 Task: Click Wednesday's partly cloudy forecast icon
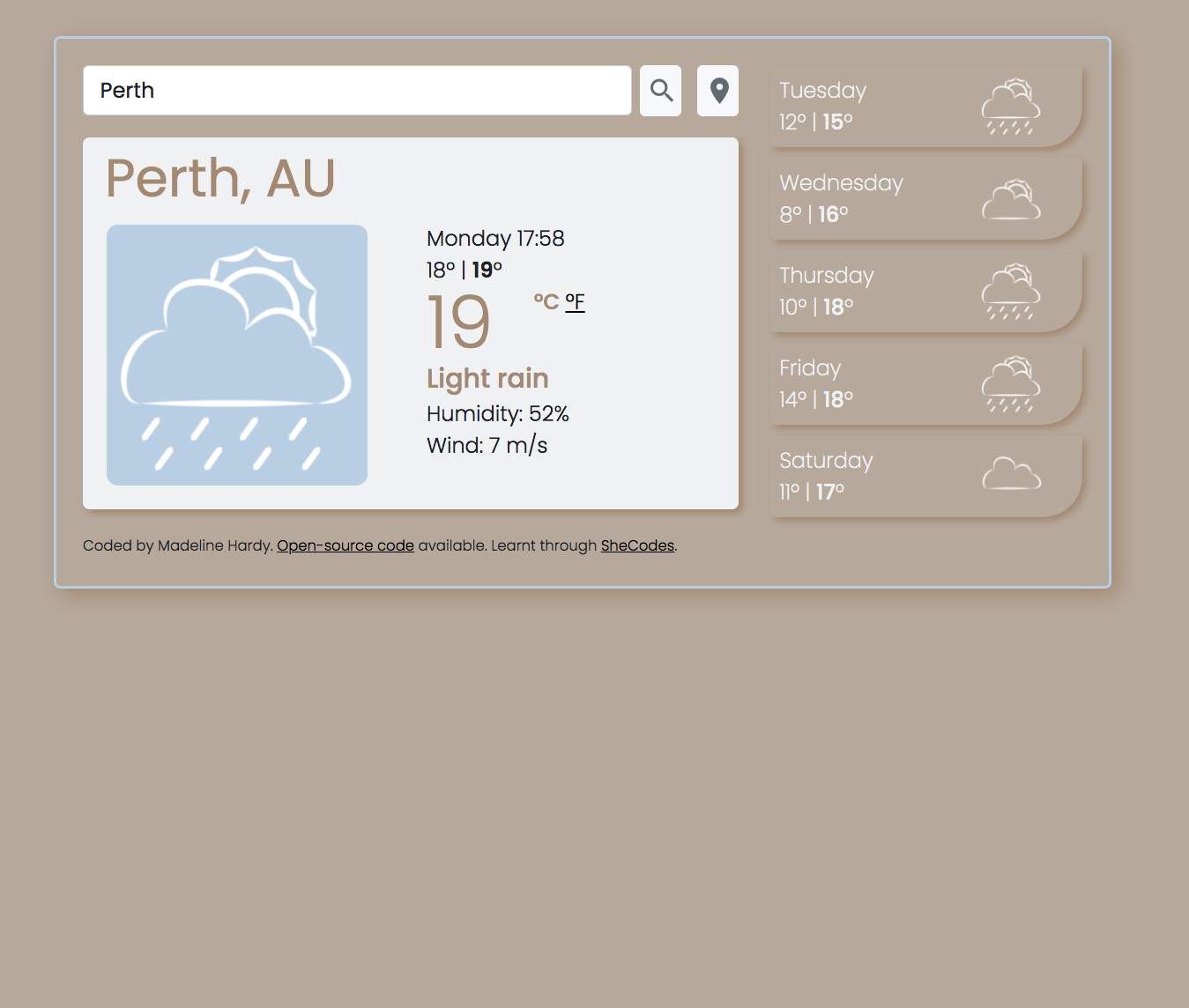[1011, 199]
